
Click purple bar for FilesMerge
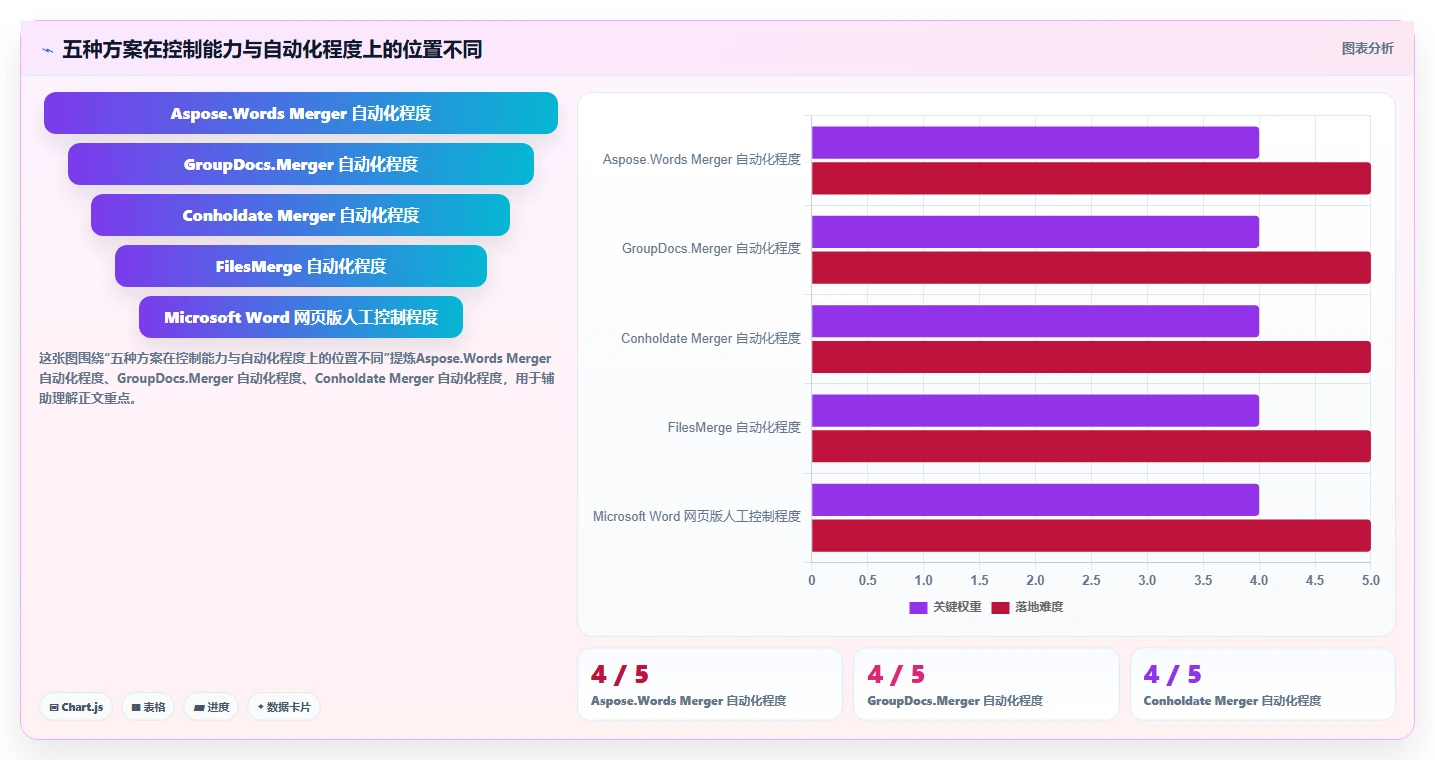click(x=1035, y=410)
